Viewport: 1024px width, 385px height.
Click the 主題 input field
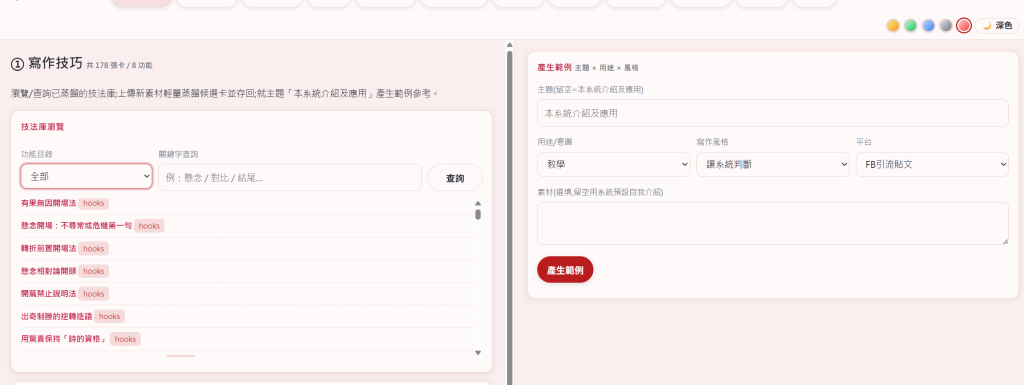[773, 113]
